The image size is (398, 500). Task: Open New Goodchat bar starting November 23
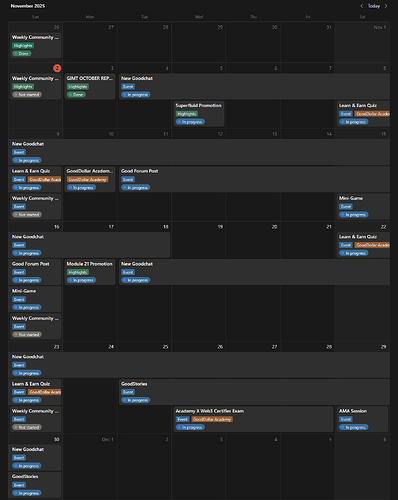click(199, 365)
